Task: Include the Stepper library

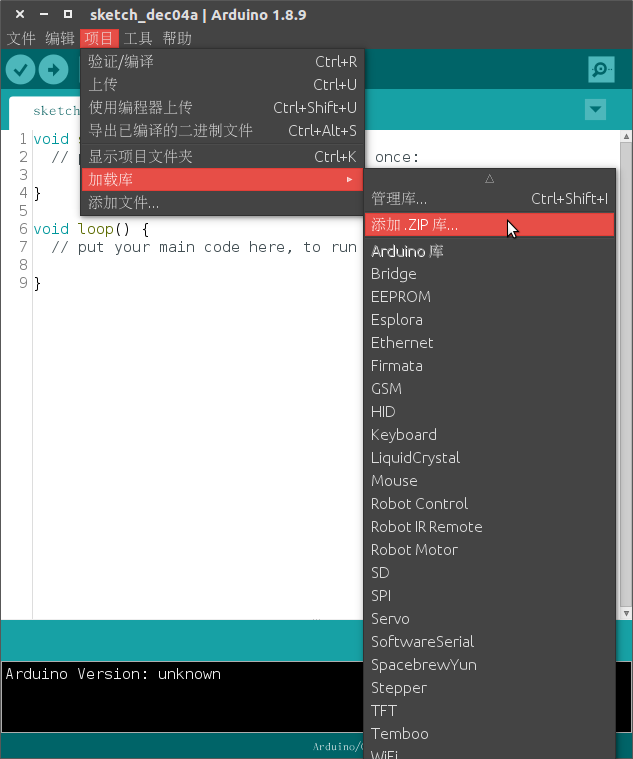Action: (489, 688)
